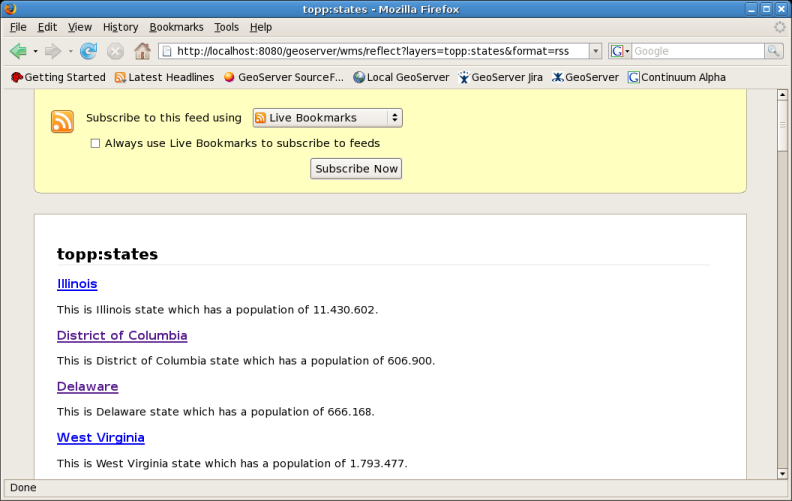
Task: Open the search engine selector dropdown
Action: coord(620,51)
